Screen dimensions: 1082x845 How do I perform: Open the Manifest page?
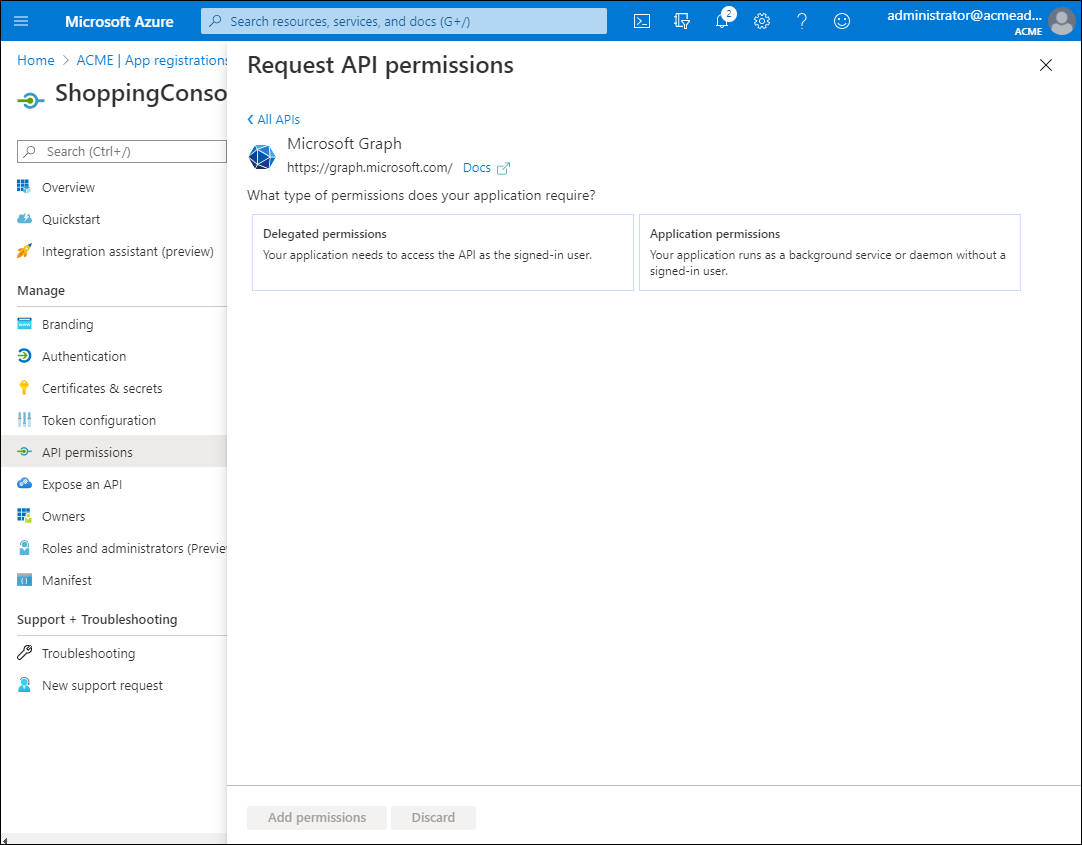(x=66, y=580)
